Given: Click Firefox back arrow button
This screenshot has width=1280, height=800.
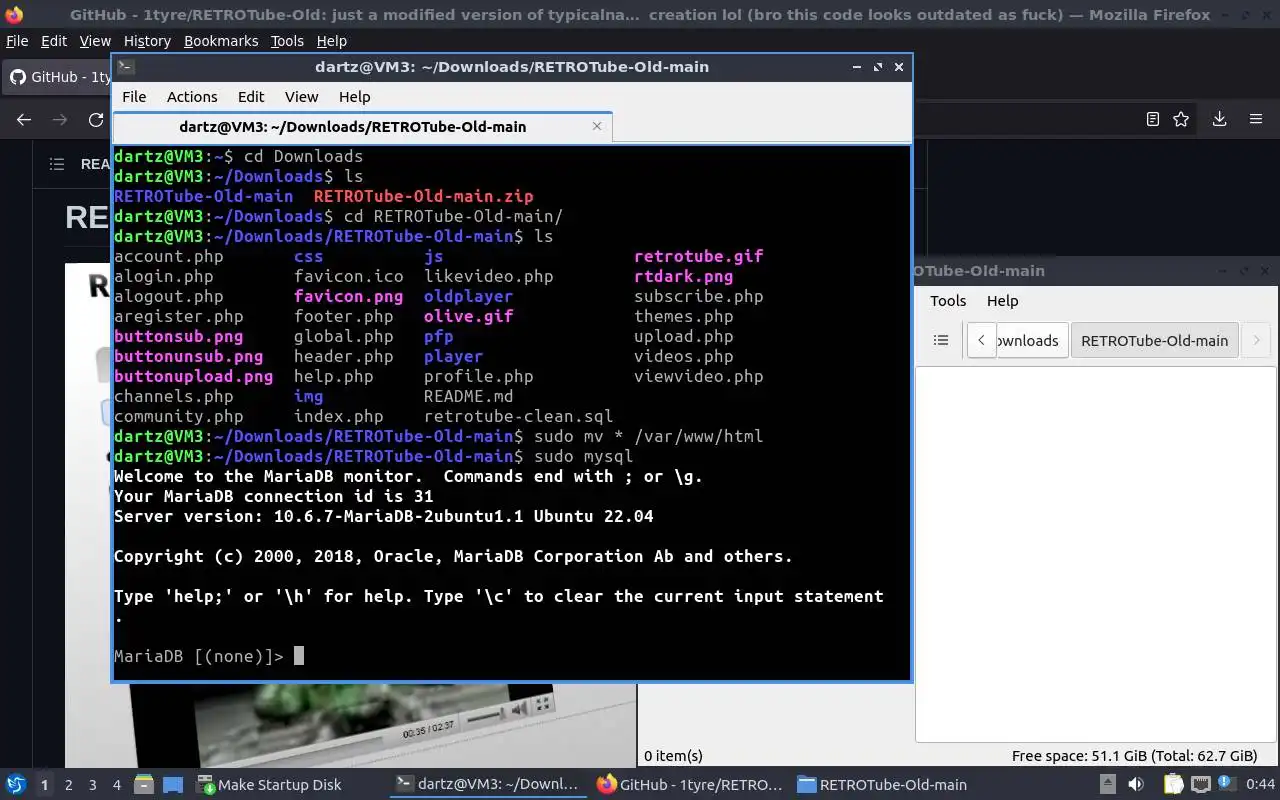Looking at the screenshot, I should [x=24, y=119].
